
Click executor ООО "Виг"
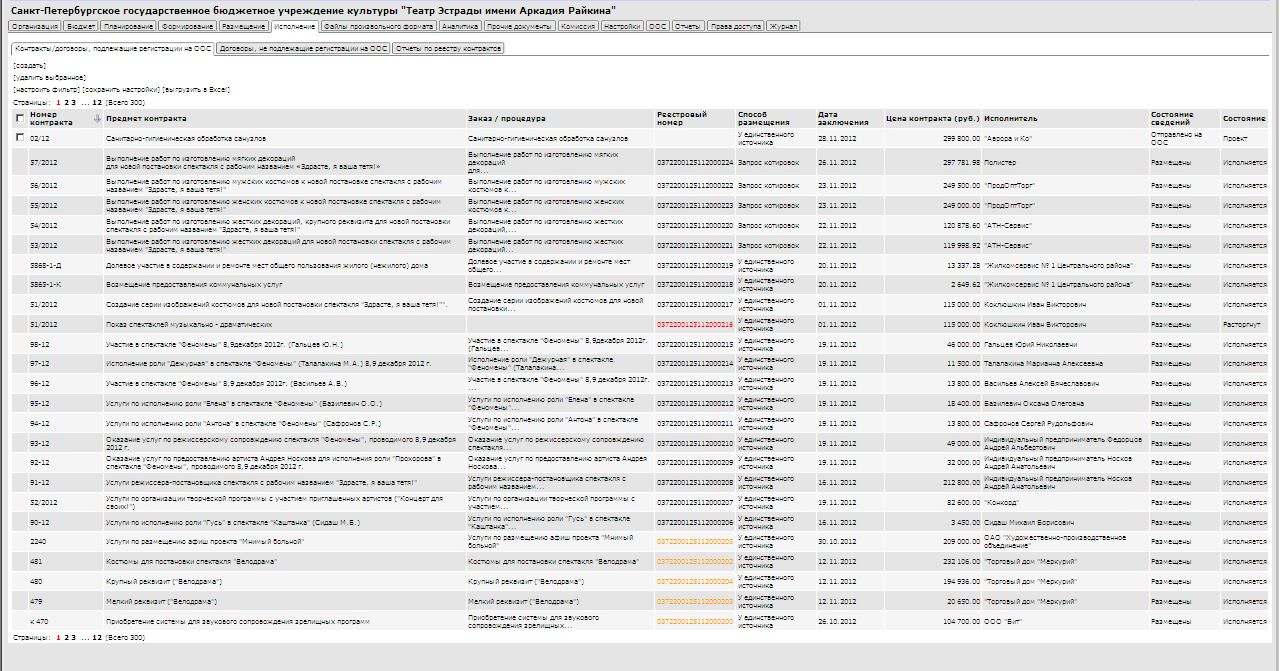(x=1003, y=621)
